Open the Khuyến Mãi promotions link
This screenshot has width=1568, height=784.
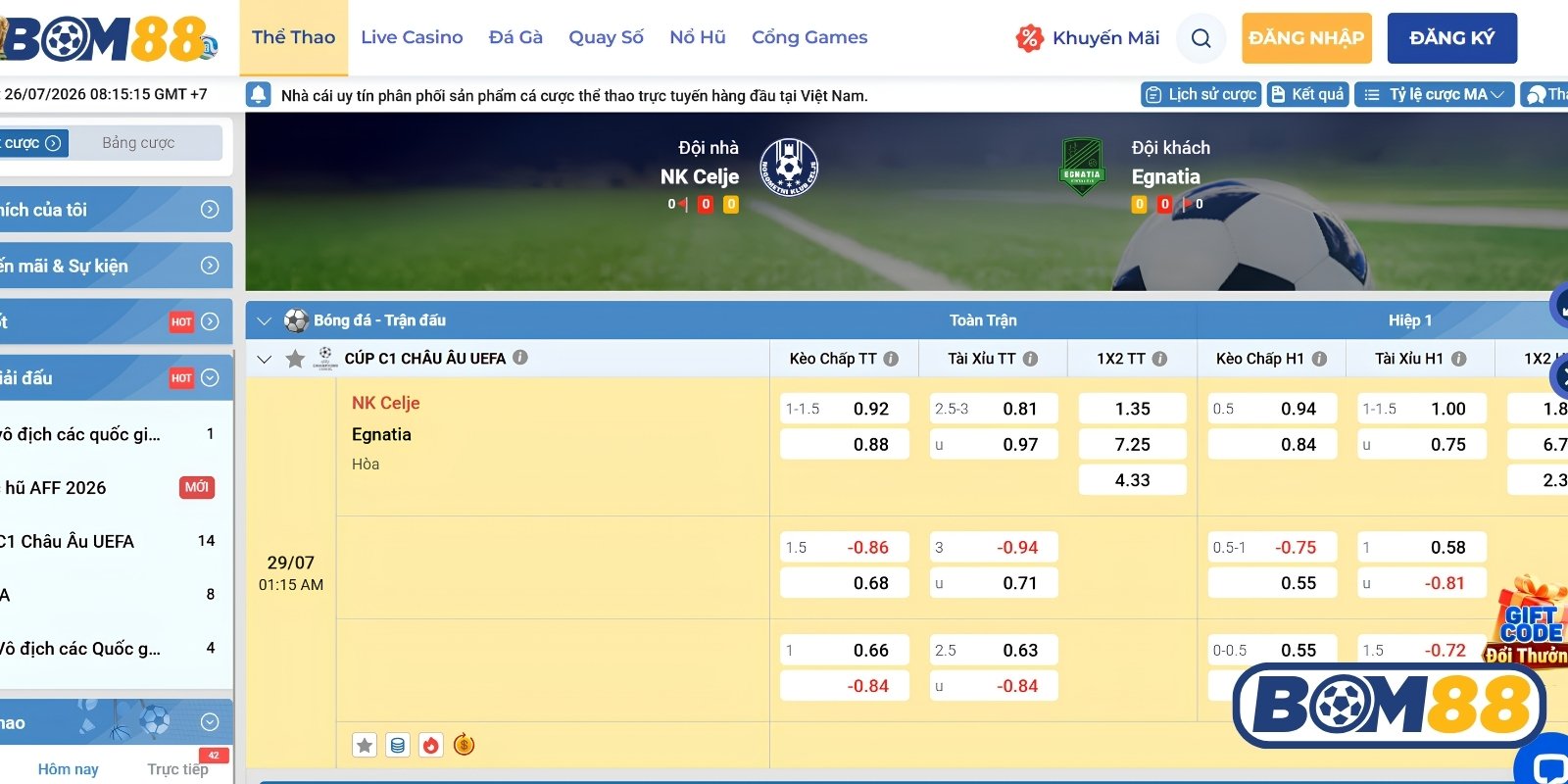[1105, 38]
